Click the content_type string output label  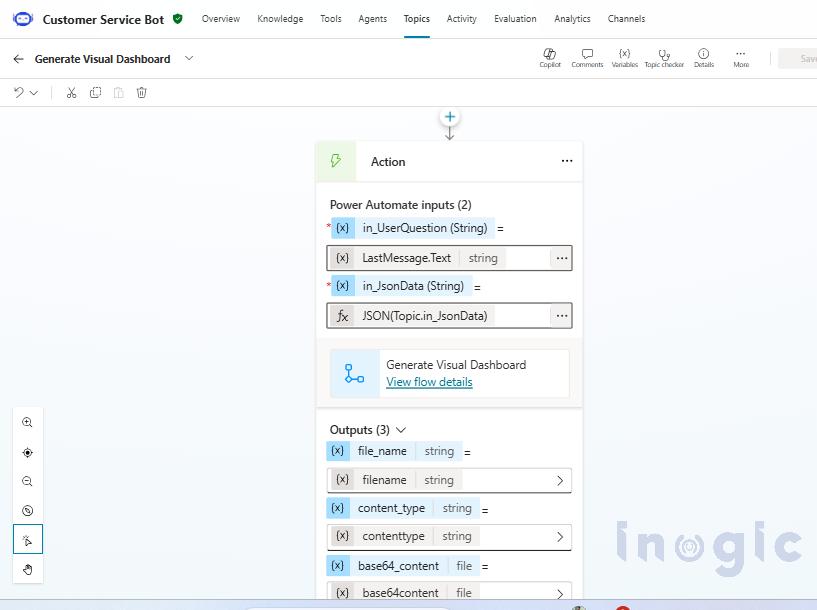coord(403,508)
